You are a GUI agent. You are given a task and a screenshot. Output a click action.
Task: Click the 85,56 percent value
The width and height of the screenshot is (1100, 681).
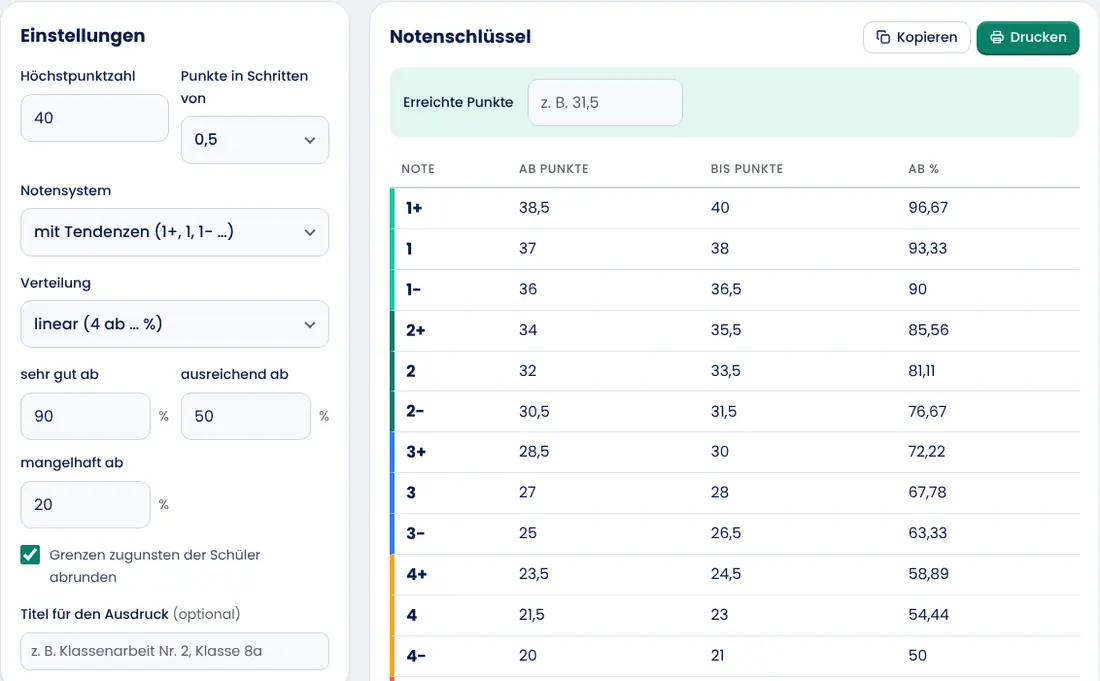tap(928, 330)
